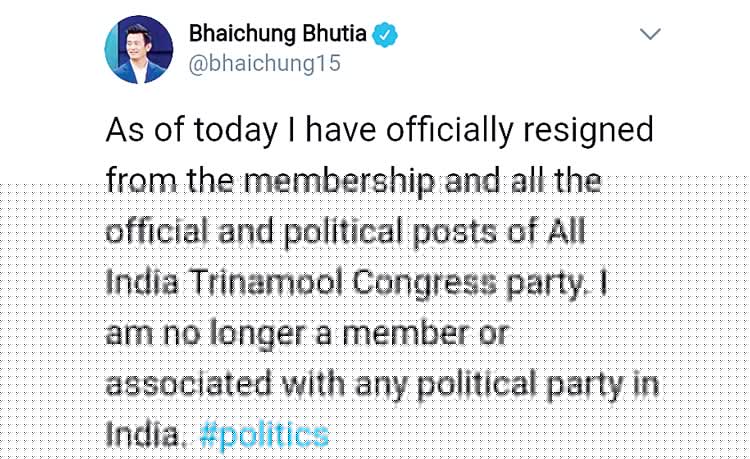This screenshot has width=750, height=459.
Task: Click "India." right before the #politics hashtag
Action: tap(145, 436)
